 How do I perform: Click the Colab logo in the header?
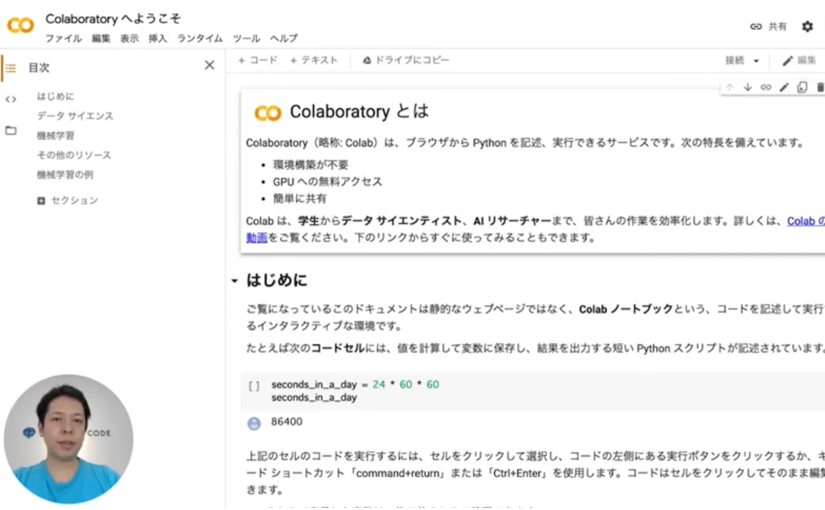[20, 25]
